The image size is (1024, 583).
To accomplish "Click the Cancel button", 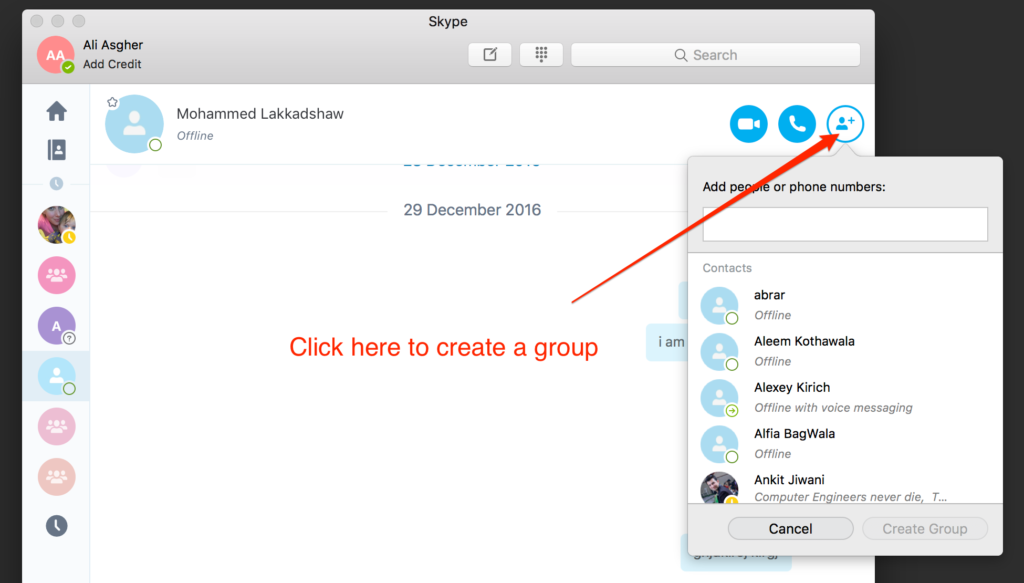I will [x=790, y=529].
